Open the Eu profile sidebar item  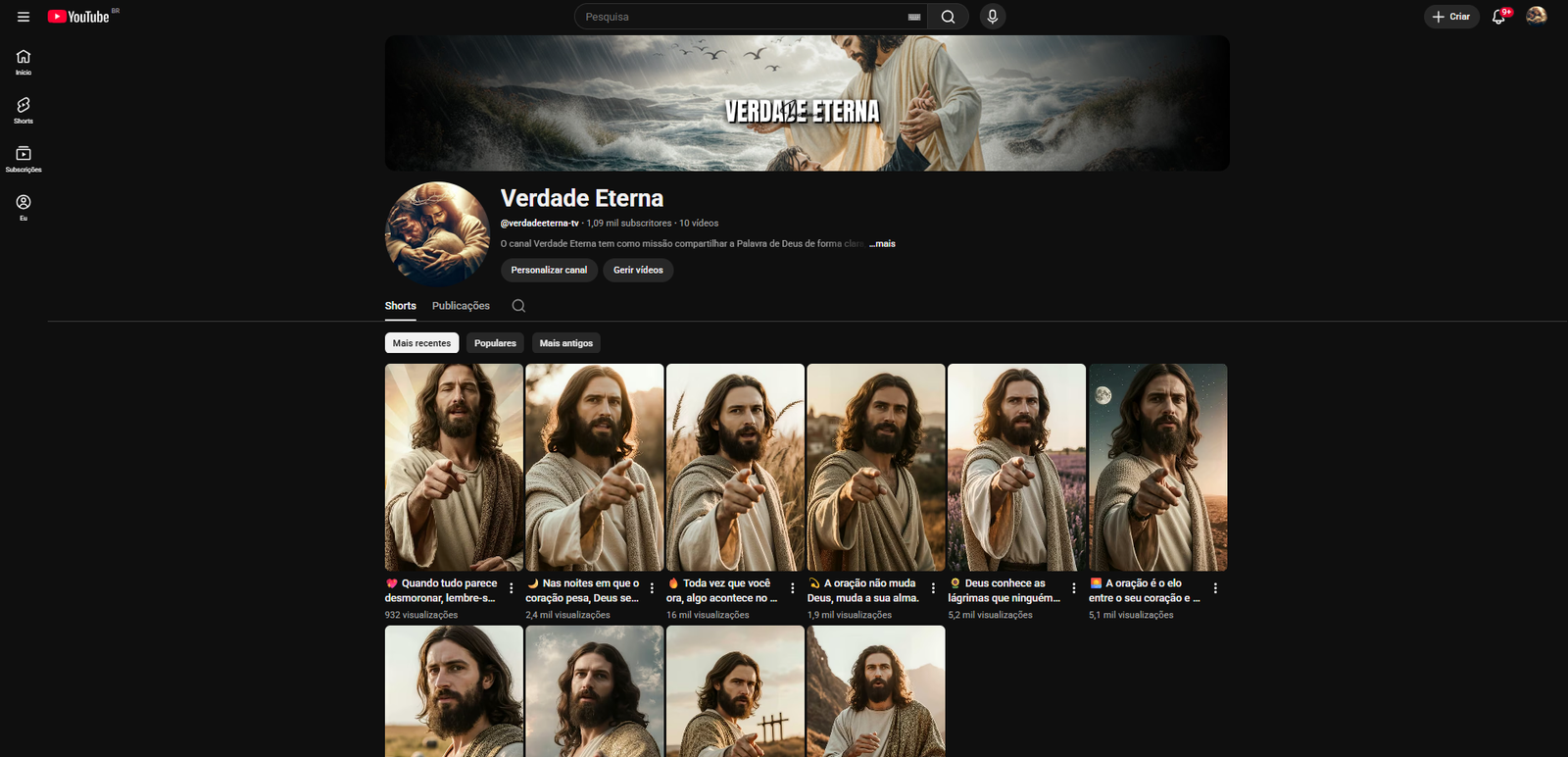tap(24, 207)
